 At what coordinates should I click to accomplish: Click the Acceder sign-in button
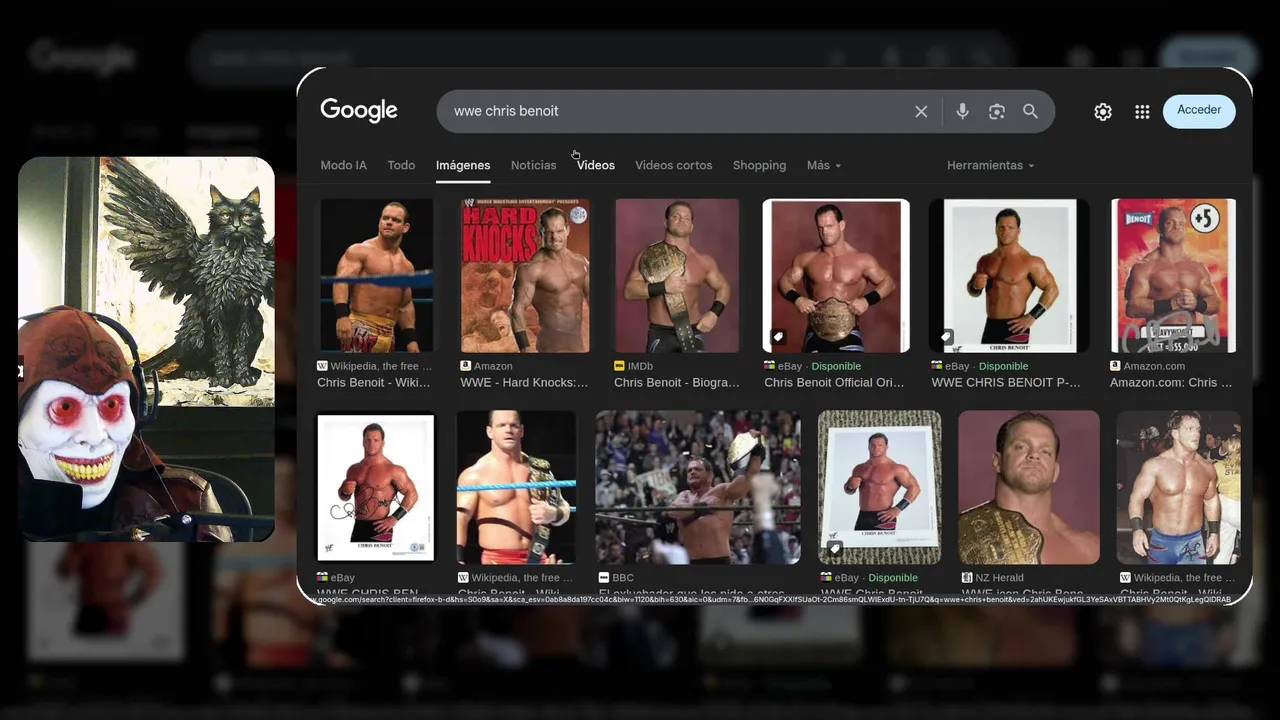tap(1199, 110)
